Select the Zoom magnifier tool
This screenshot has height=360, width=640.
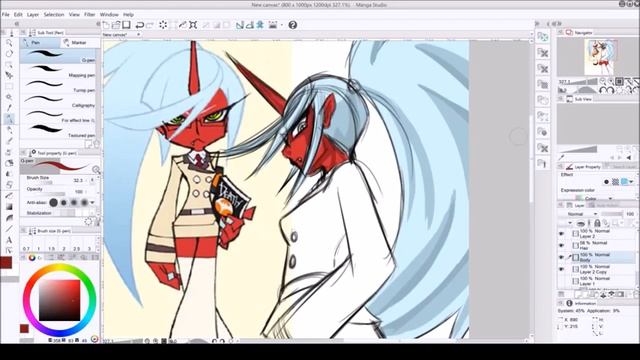(9, 43)
